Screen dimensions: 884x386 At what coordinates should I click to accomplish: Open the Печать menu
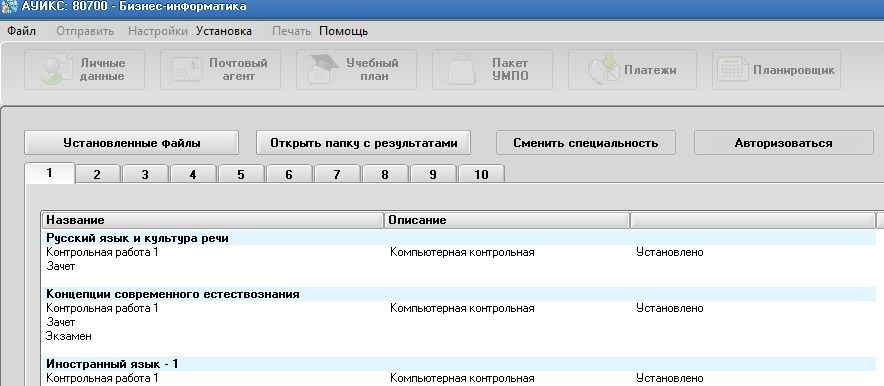coord(291,31)
